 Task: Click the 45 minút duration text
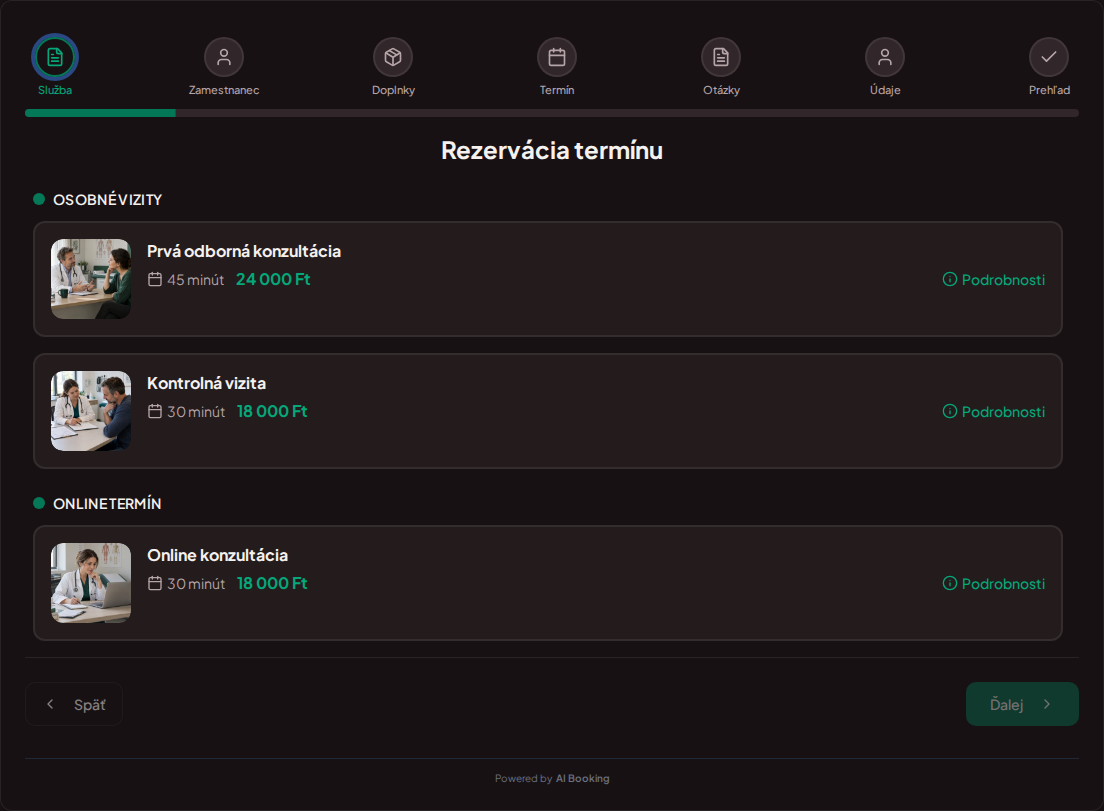[196, 280]
